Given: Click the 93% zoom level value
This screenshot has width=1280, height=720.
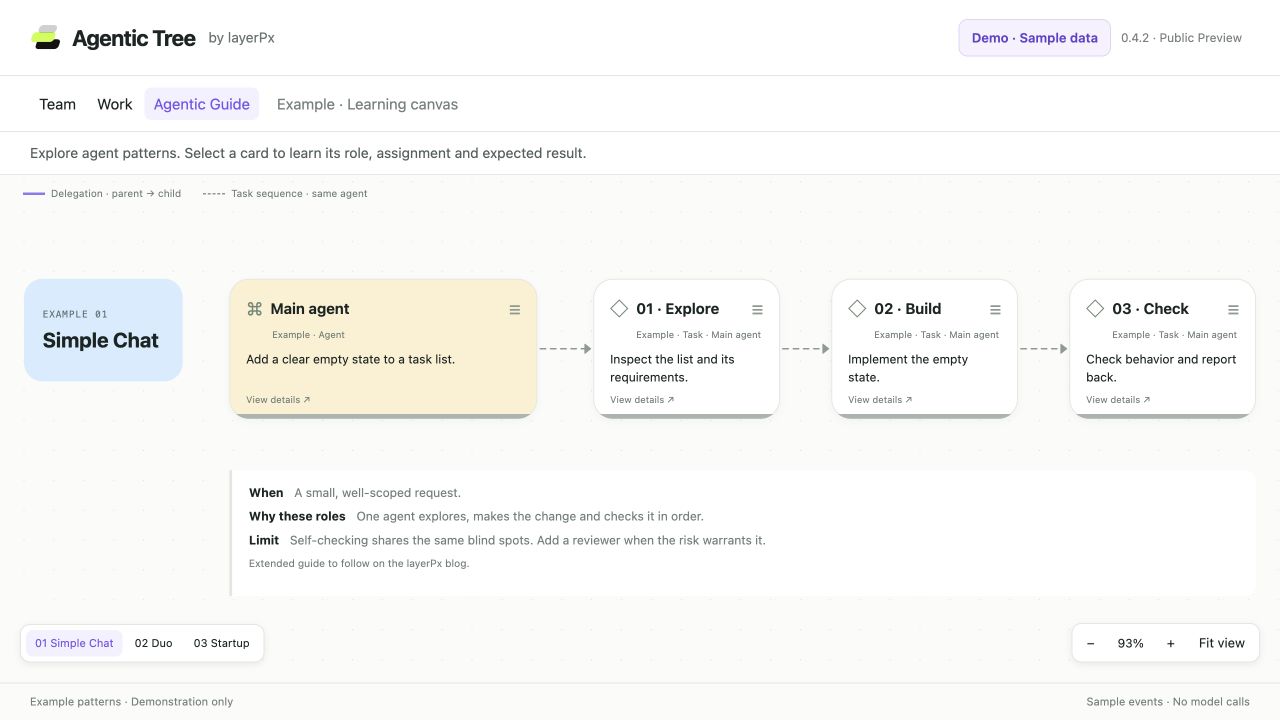Looking at the screenshot, I should pos(1131,643).
